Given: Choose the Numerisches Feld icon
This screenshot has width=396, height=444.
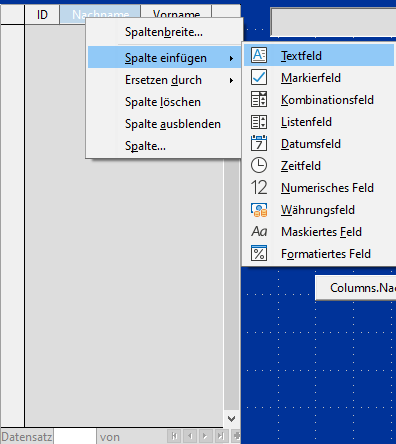Looking at the screenshot, I should pos(259,188).
